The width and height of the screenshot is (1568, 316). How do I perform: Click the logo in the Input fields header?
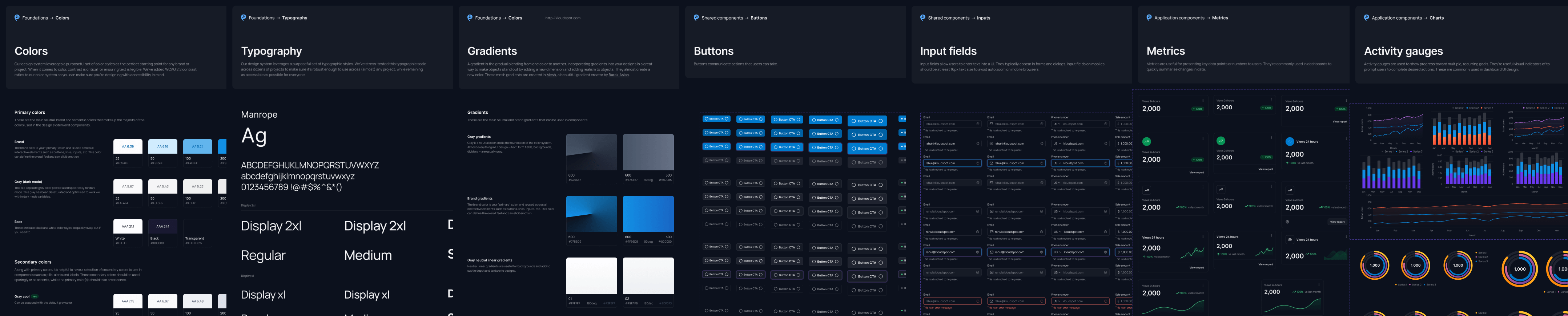coord(923,18)
